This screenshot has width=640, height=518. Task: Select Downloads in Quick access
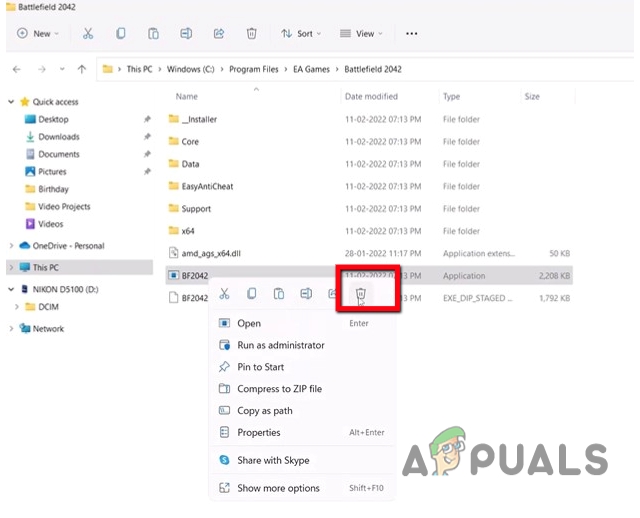click(x=58, y=137)
